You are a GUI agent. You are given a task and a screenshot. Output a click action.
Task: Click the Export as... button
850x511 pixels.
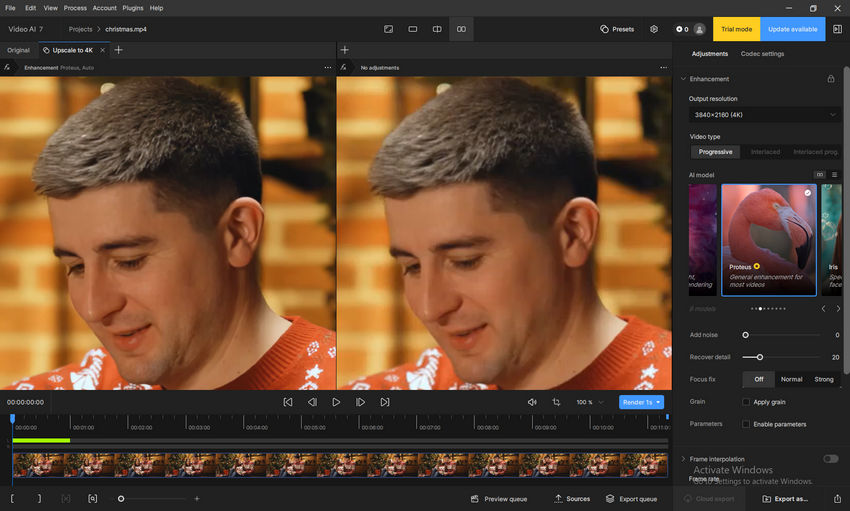(785, 499)
